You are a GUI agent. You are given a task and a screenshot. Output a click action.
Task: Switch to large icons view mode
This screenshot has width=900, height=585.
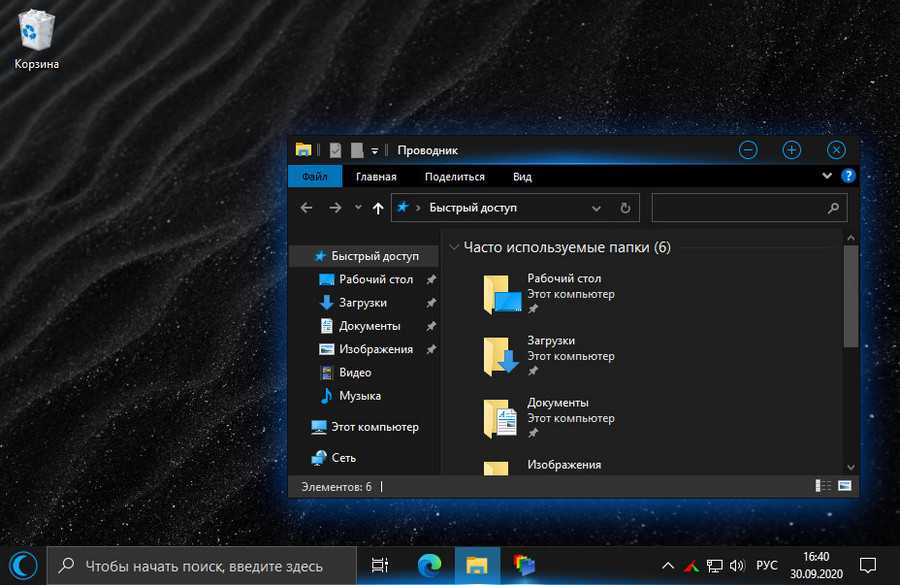point(845,486)
